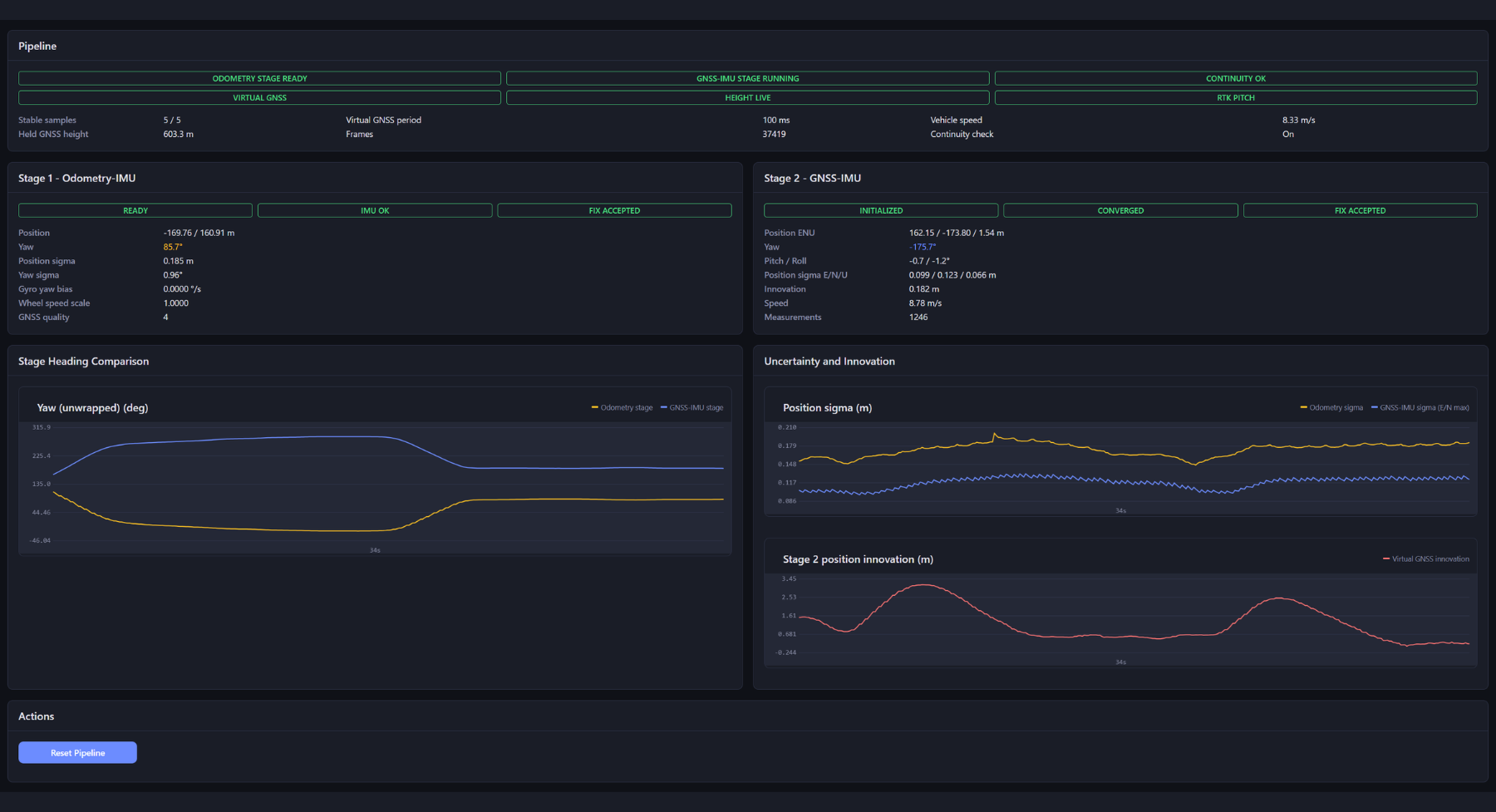1496x812 pixels.
Task: Select the Stage 1 position -169.76 / 160.91 m
Action: coord(199,233)
